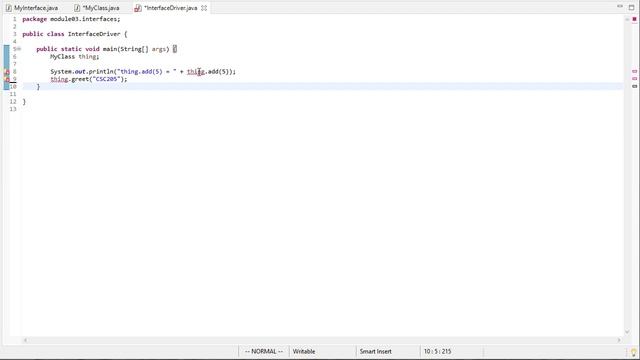
Task: Click the tip light bulb in status bar
Action: point(634,352)
